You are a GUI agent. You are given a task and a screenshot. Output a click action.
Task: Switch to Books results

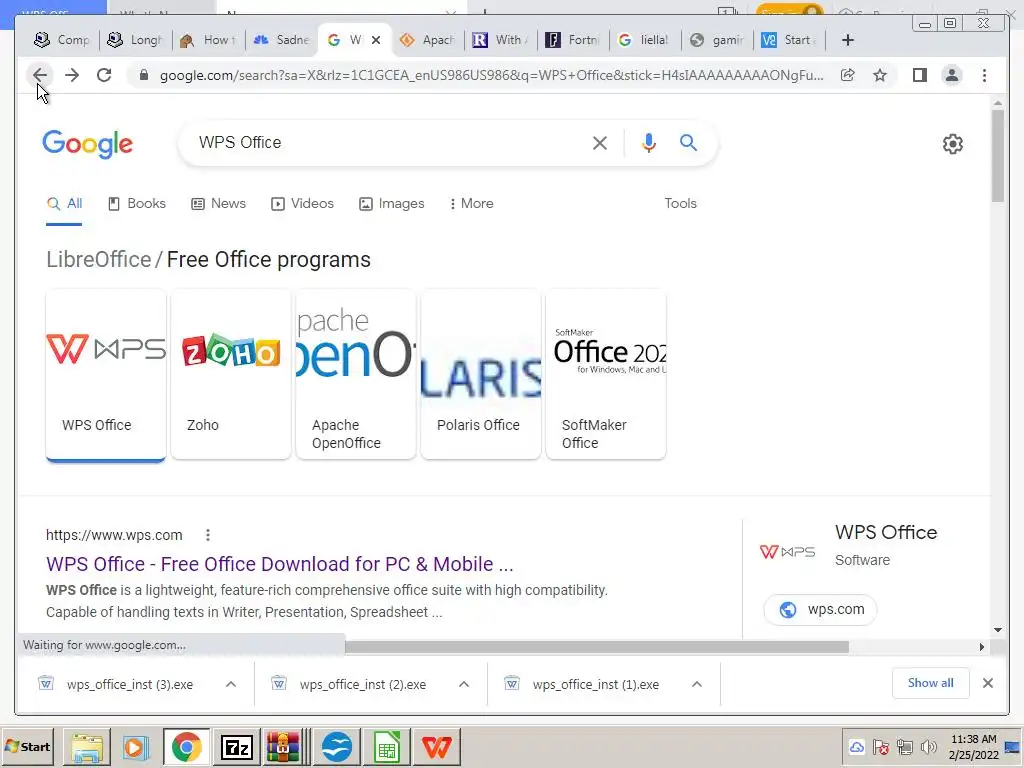[137, 204]
